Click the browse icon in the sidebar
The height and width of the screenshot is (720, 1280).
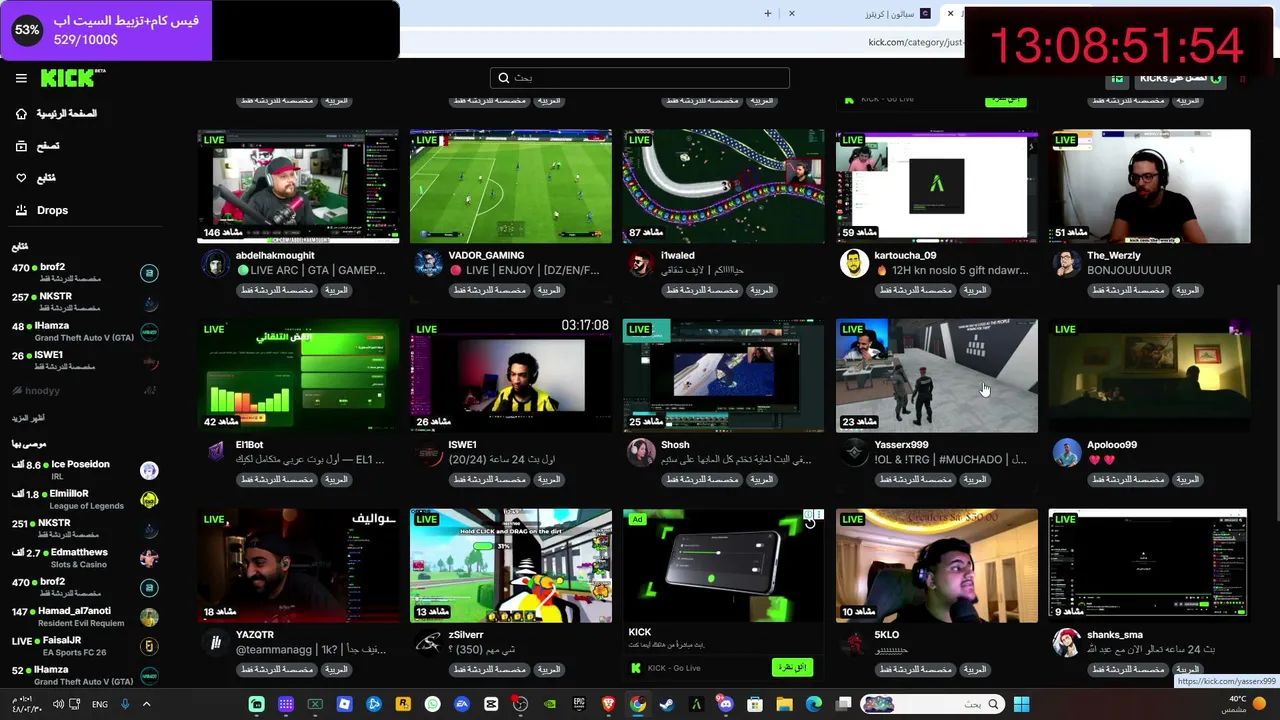pos(21,146)
